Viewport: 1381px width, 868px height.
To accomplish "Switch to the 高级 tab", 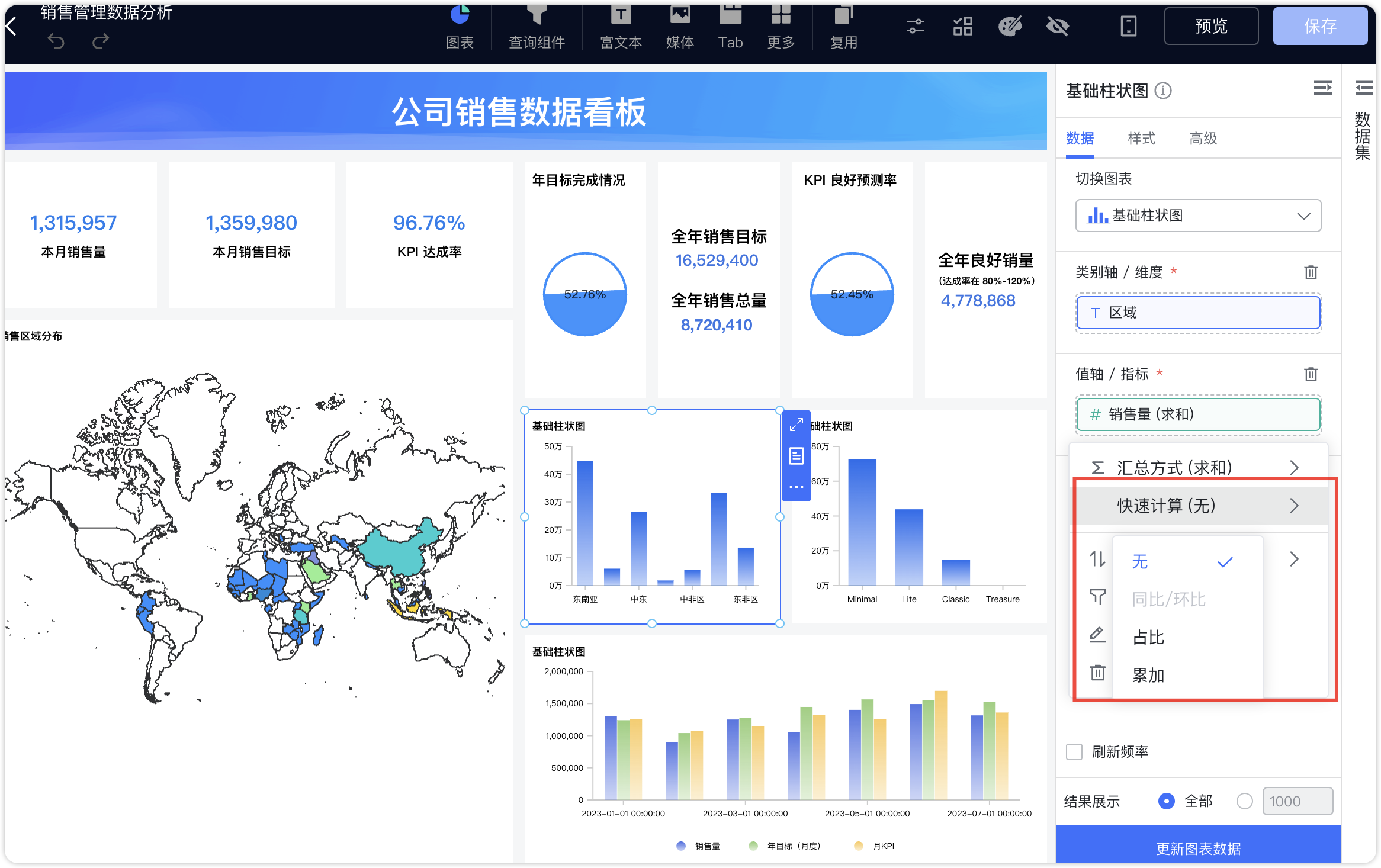I will pyautogui.click(x=1203, y=139).
